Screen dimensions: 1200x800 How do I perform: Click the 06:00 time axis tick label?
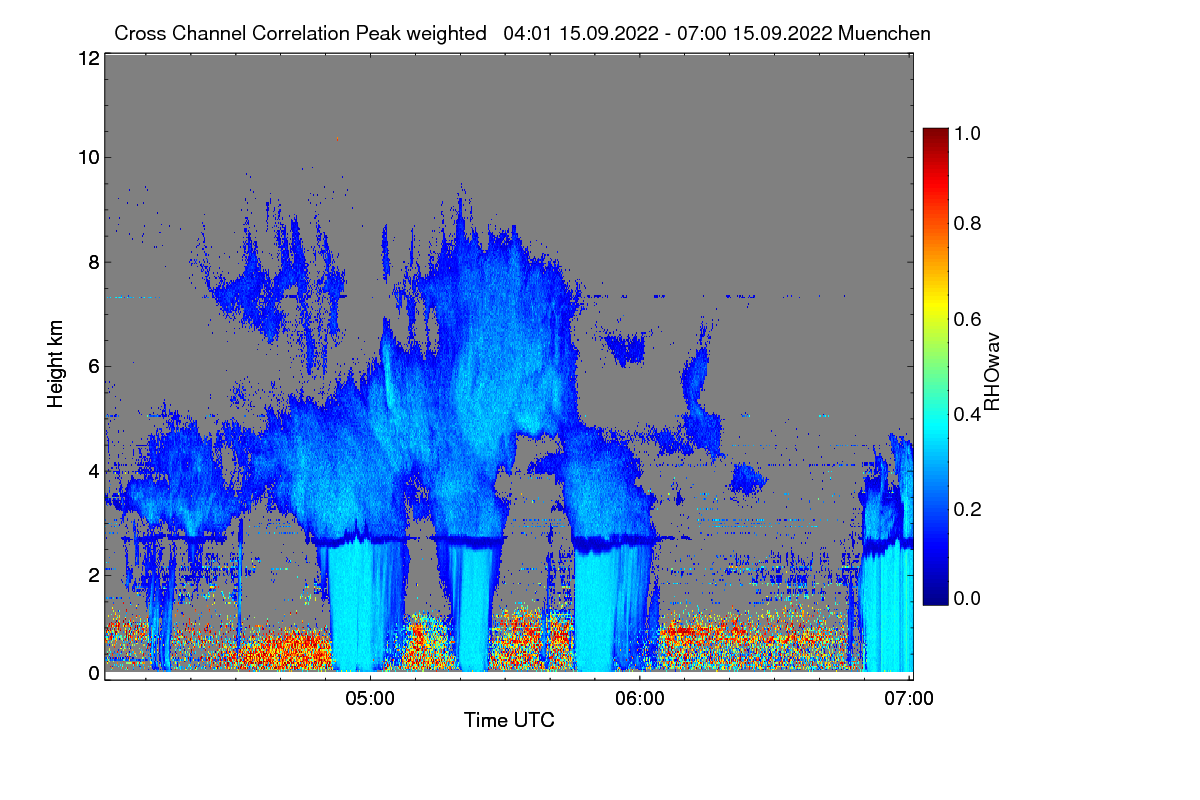coord(640,699)
